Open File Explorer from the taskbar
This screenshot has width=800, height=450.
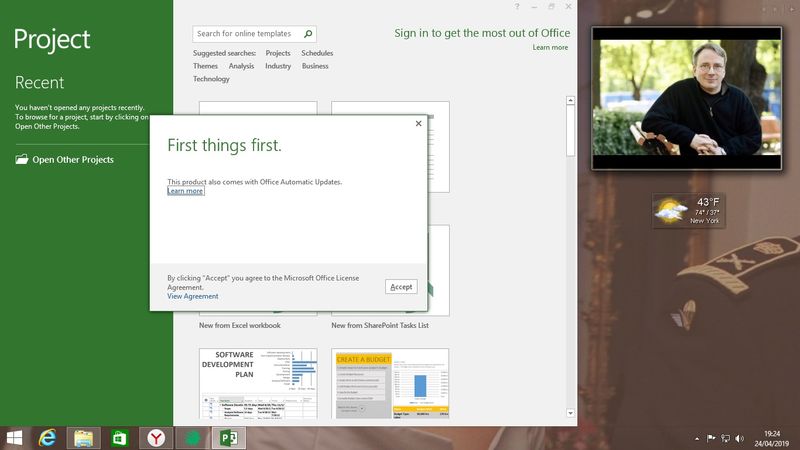(x=84, y=438)
